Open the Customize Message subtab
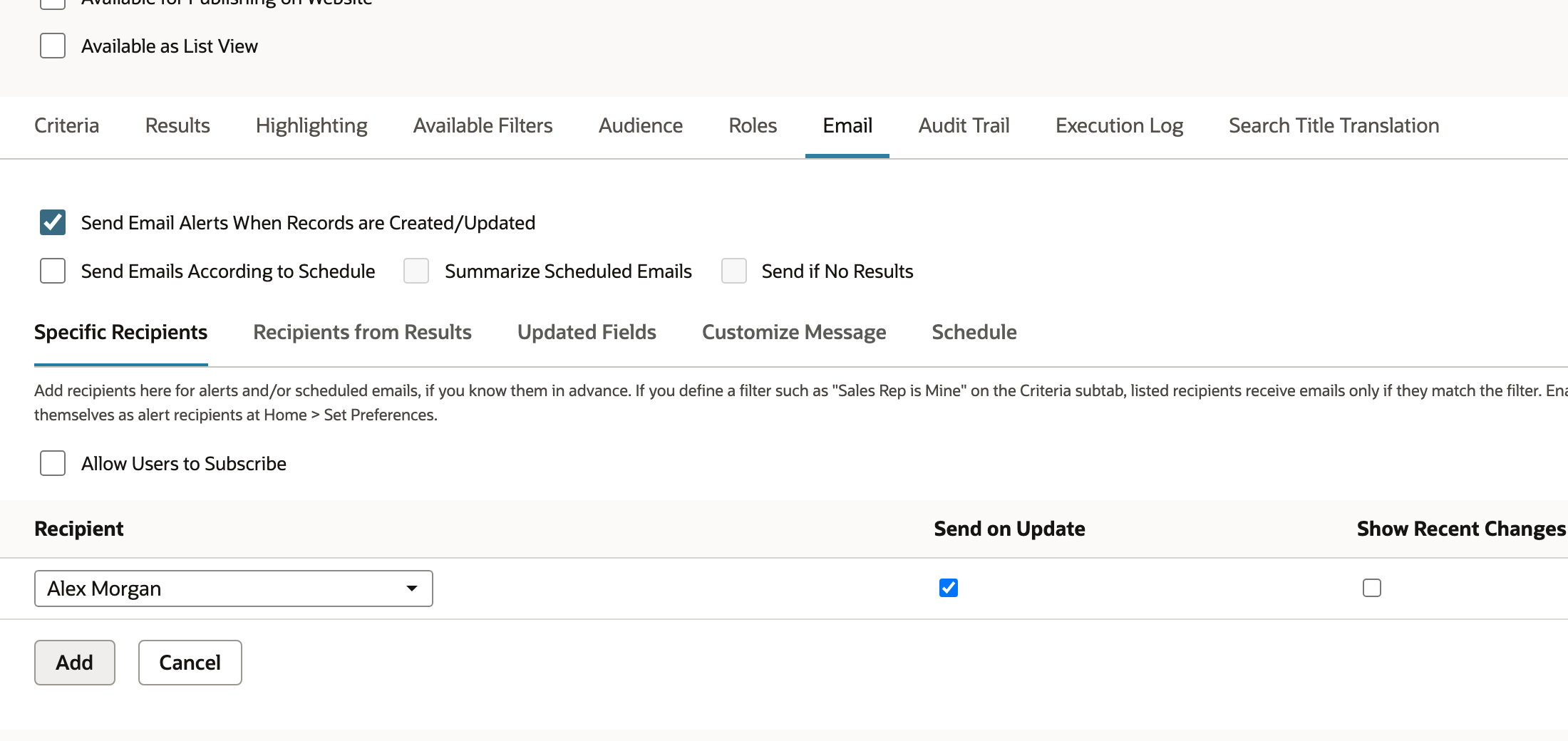Screen dimensions: 1568x741 coord(794,332)
